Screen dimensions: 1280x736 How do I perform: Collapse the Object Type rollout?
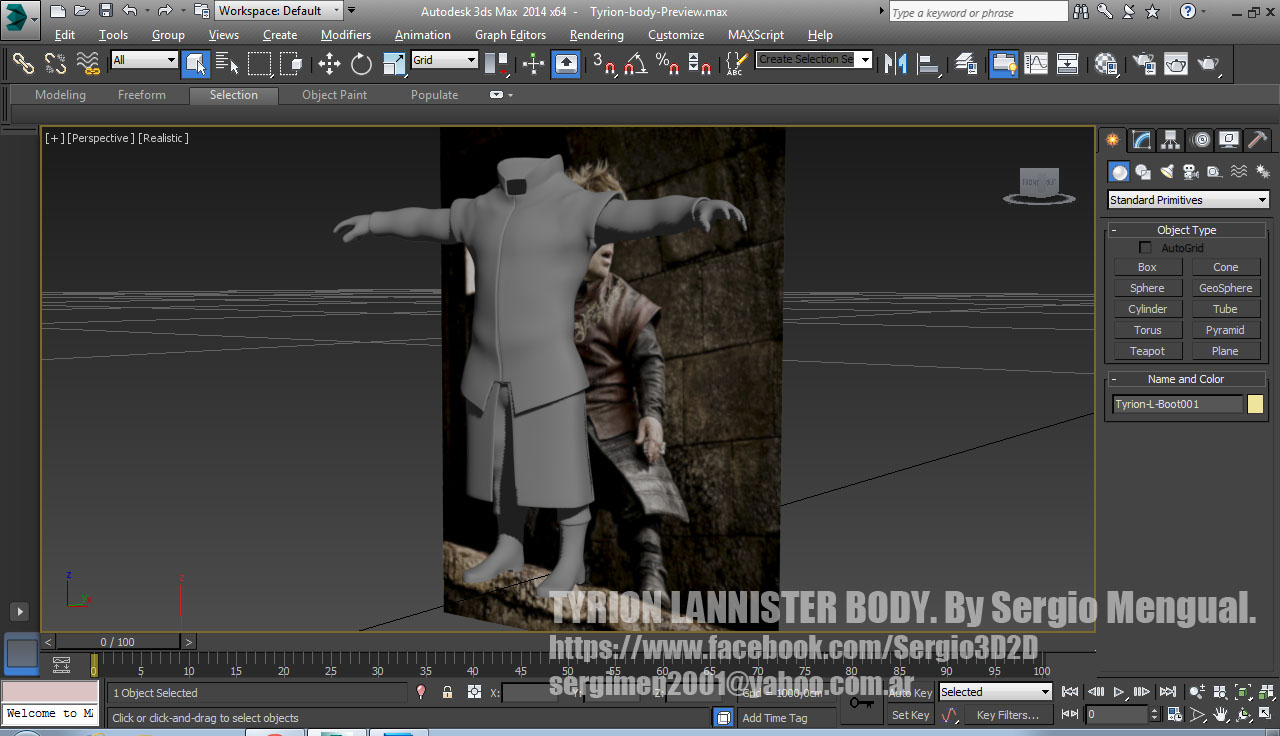click(x=1186, y=230)
